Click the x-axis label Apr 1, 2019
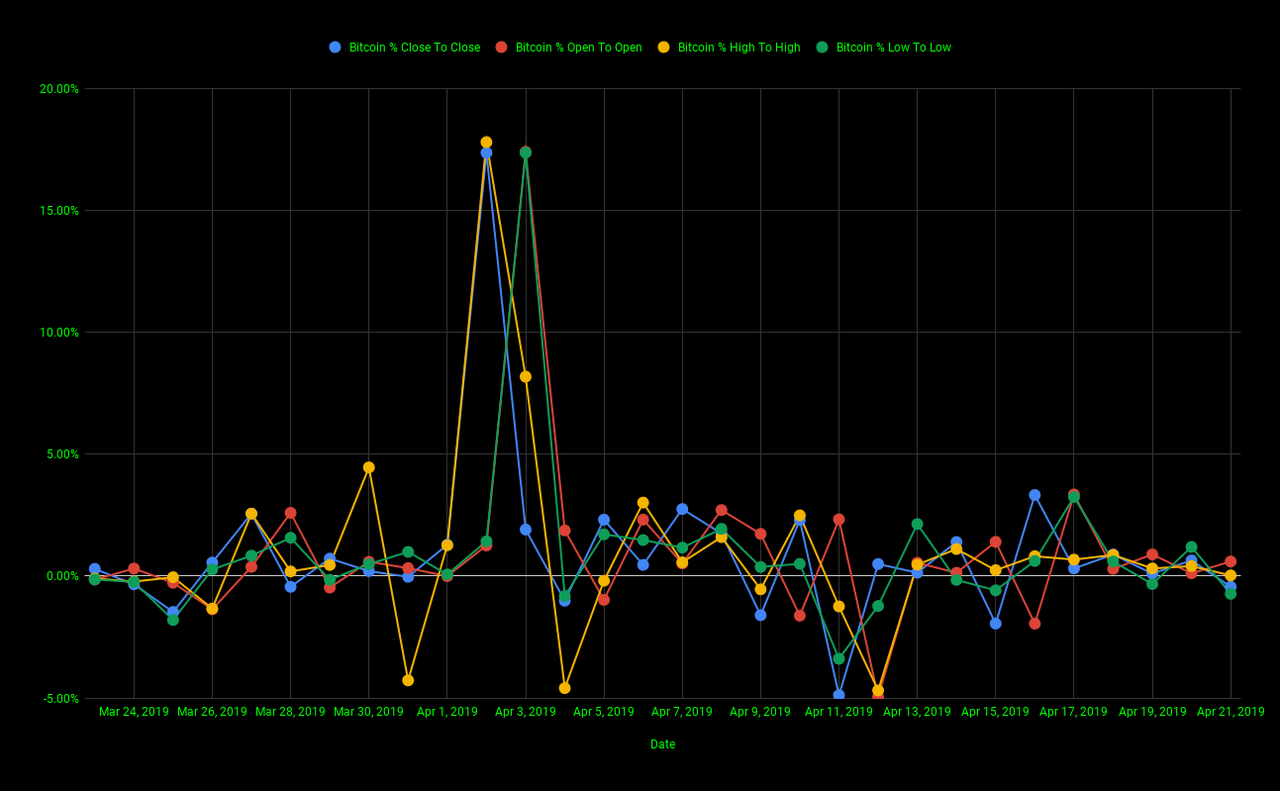The height and width of the screenshot is (791, 1280). [447, 712]
